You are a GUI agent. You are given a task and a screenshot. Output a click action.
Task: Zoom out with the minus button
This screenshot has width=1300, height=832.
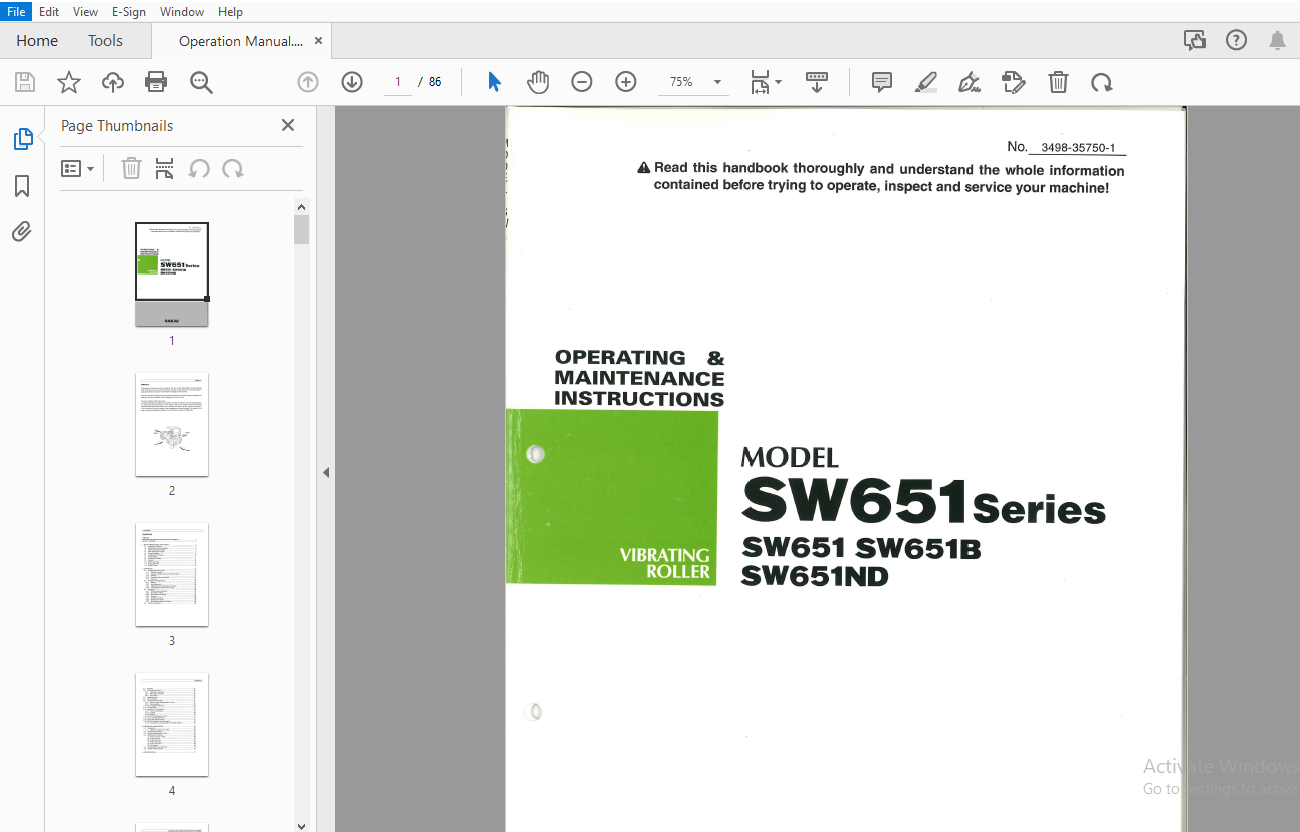pos(582,82)
